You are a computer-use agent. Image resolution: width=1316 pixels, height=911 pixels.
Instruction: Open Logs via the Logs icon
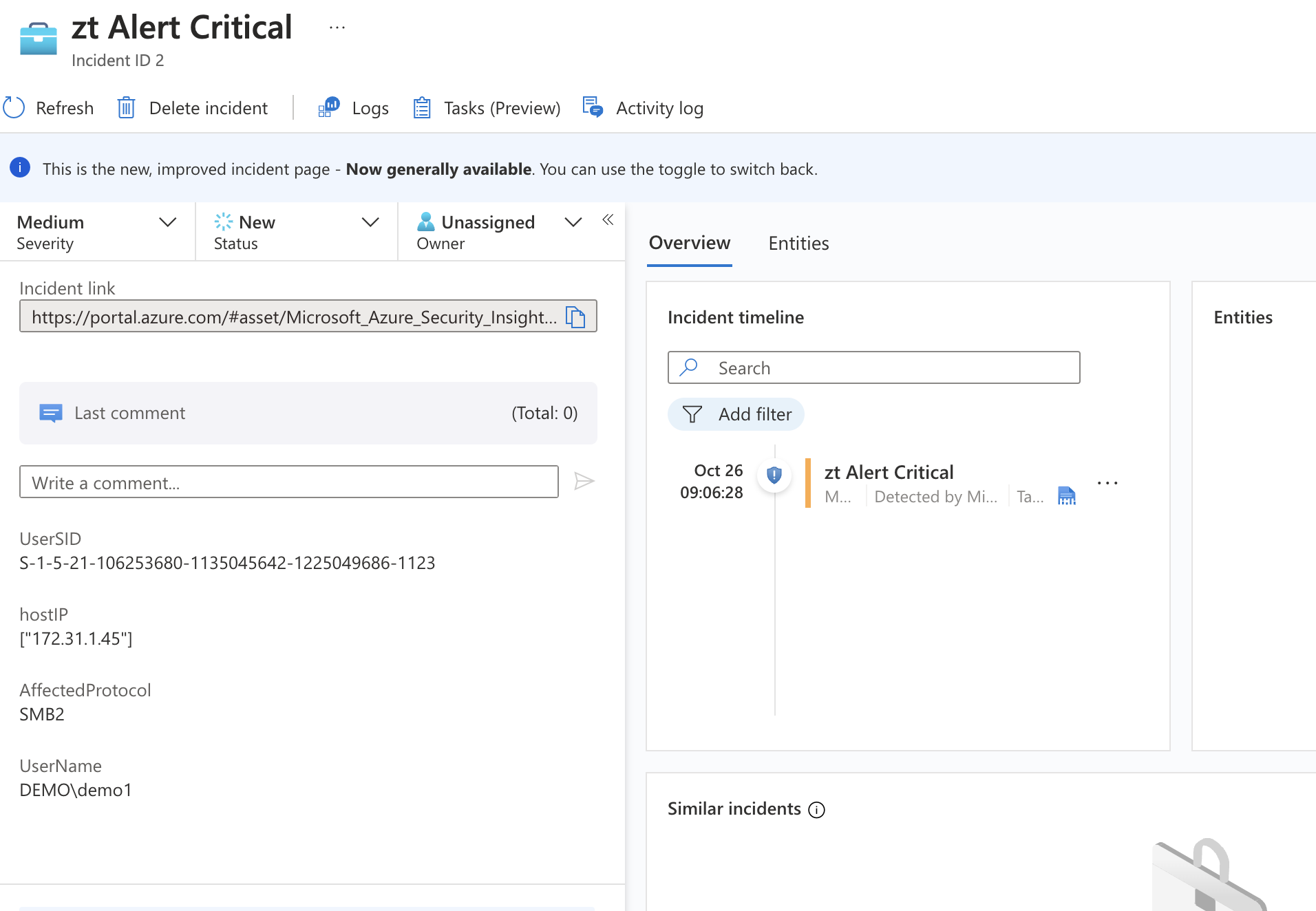tap(328, 107)
